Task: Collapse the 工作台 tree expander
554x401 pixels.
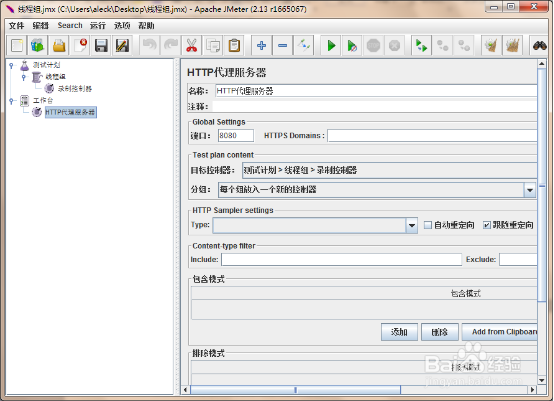Action: pyautogui.click(x=11, y=101)
